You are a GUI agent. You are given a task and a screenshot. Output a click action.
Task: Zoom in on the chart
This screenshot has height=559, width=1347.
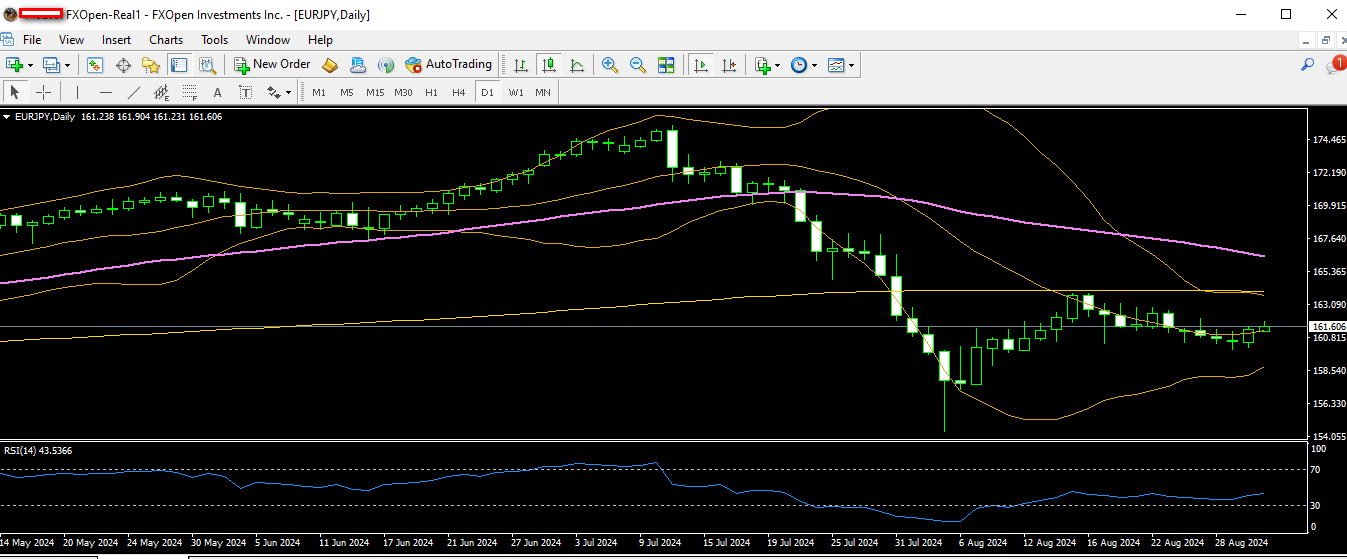click(x=609, y=65)
